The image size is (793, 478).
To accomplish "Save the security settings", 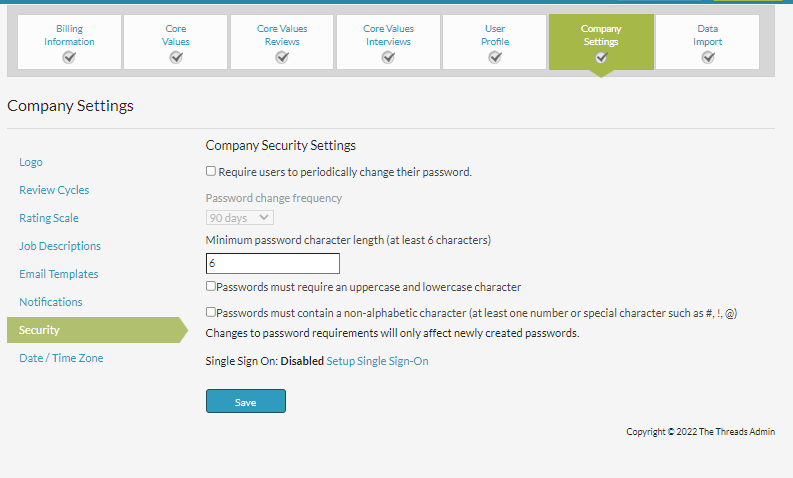I will 246,401.
